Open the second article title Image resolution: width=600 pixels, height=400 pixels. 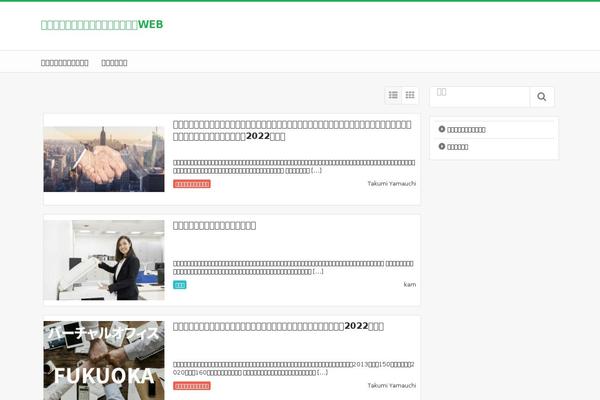tap(214, 225)
